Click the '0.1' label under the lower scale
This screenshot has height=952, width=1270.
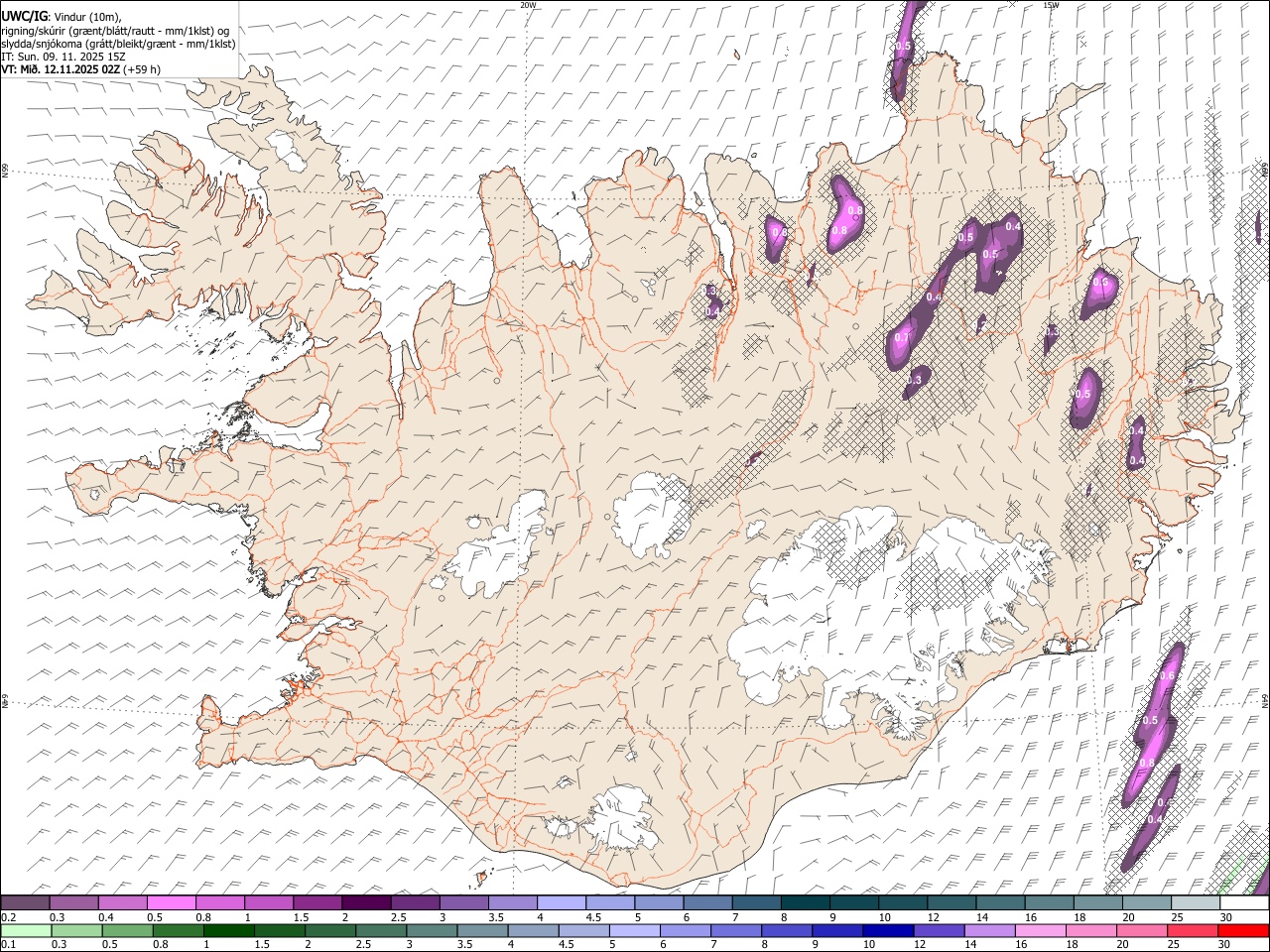pos(8,945)
